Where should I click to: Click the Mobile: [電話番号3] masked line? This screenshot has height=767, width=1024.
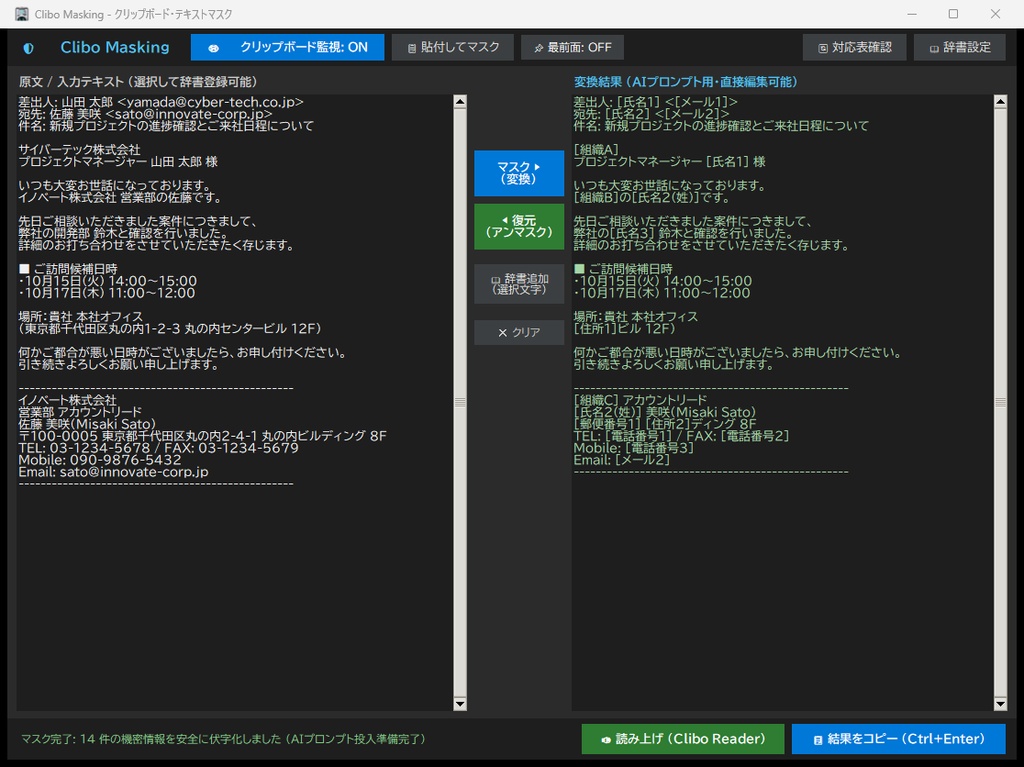click(x=633, y=448)
